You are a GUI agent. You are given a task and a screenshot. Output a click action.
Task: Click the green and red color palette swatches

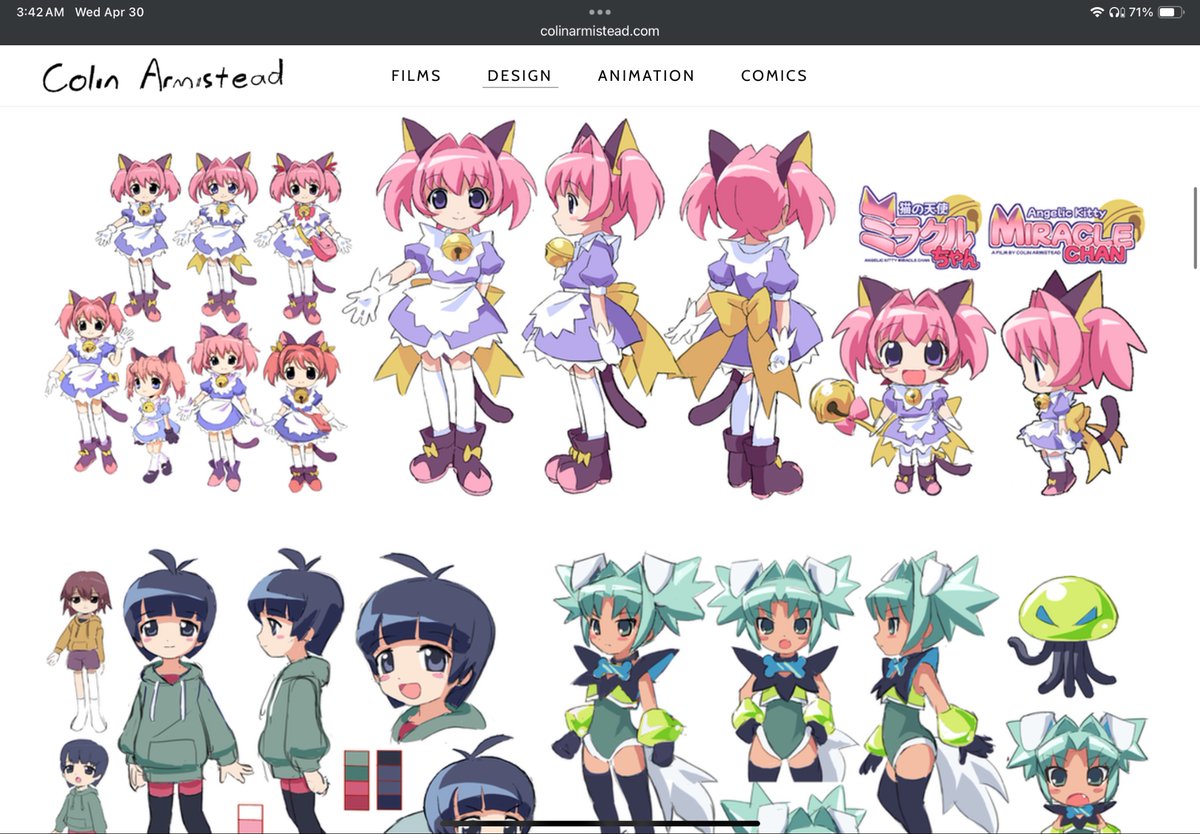358,780
